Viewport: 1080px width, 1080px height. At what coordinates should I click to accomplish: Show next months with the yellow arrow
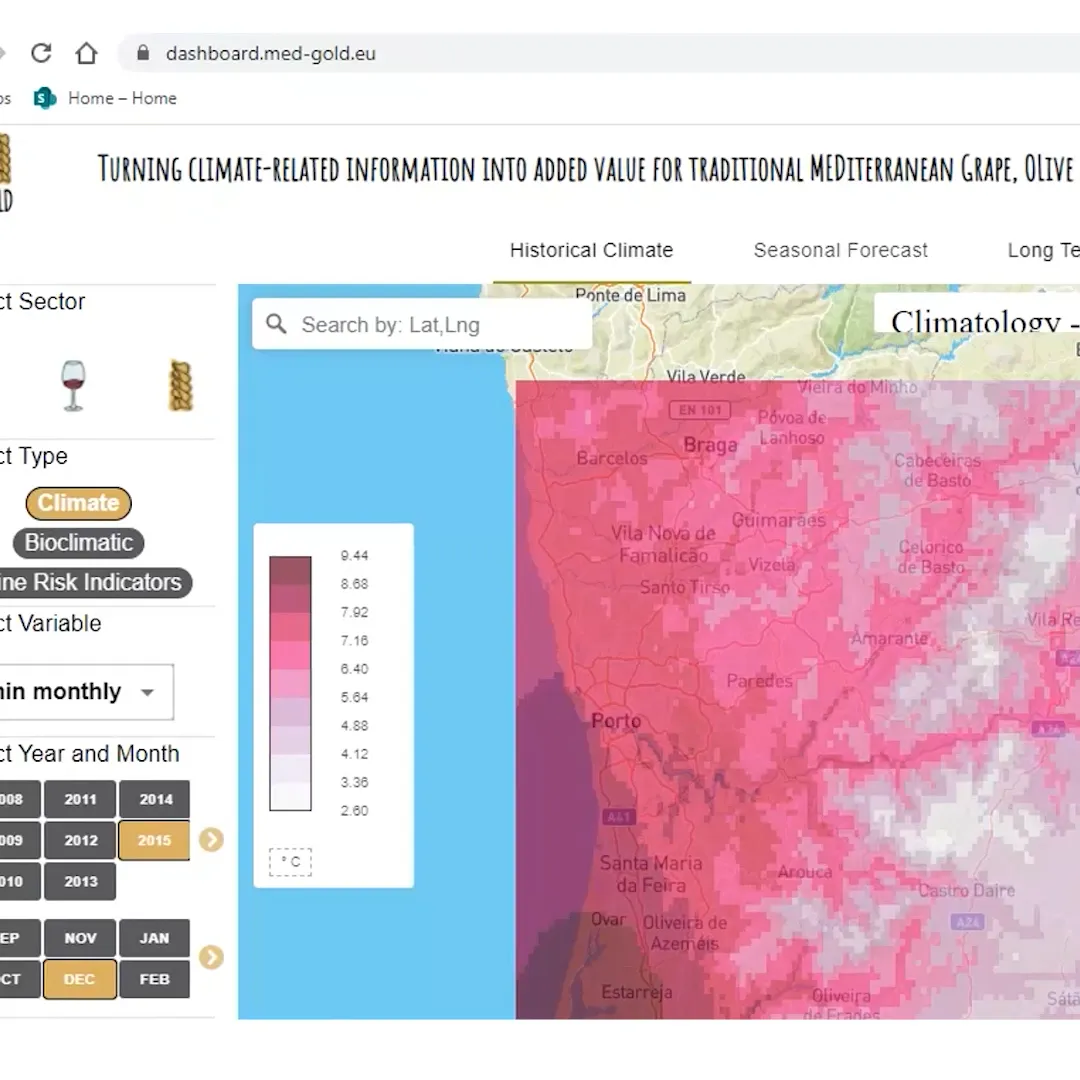211,957
